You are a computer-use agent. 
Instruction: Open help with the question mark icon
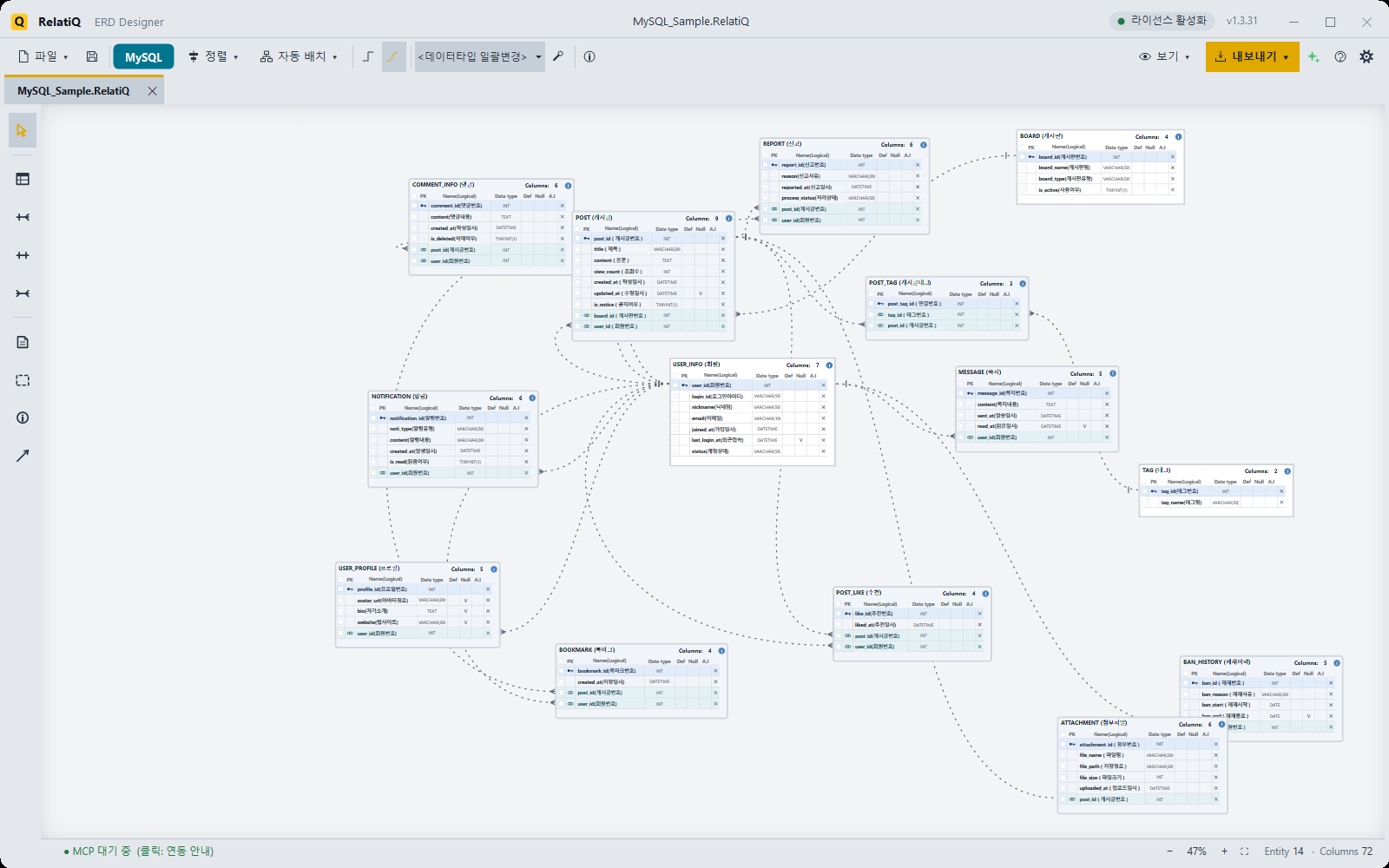(x=1340, y=56)
